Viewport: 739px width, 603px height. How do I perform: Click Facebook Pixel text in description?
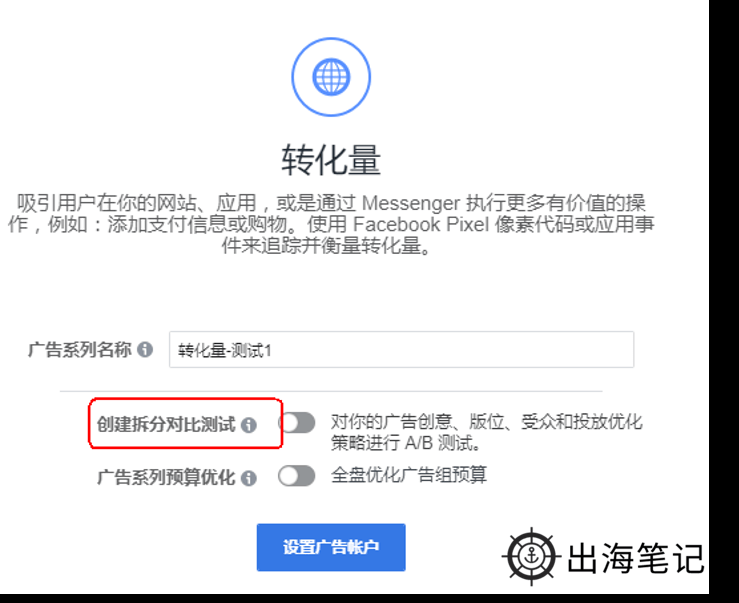[421, 224]
